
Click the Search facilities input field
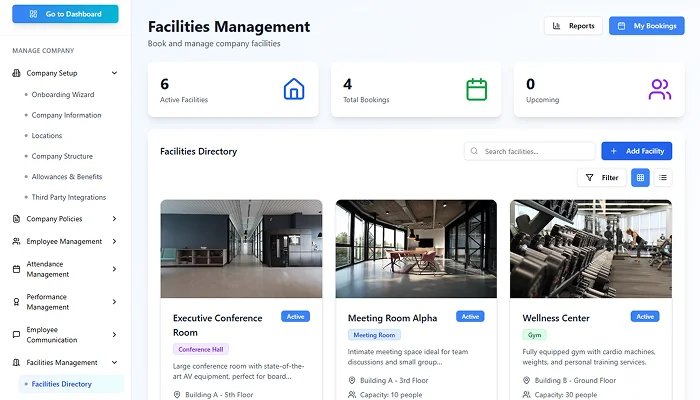[535, 151]
